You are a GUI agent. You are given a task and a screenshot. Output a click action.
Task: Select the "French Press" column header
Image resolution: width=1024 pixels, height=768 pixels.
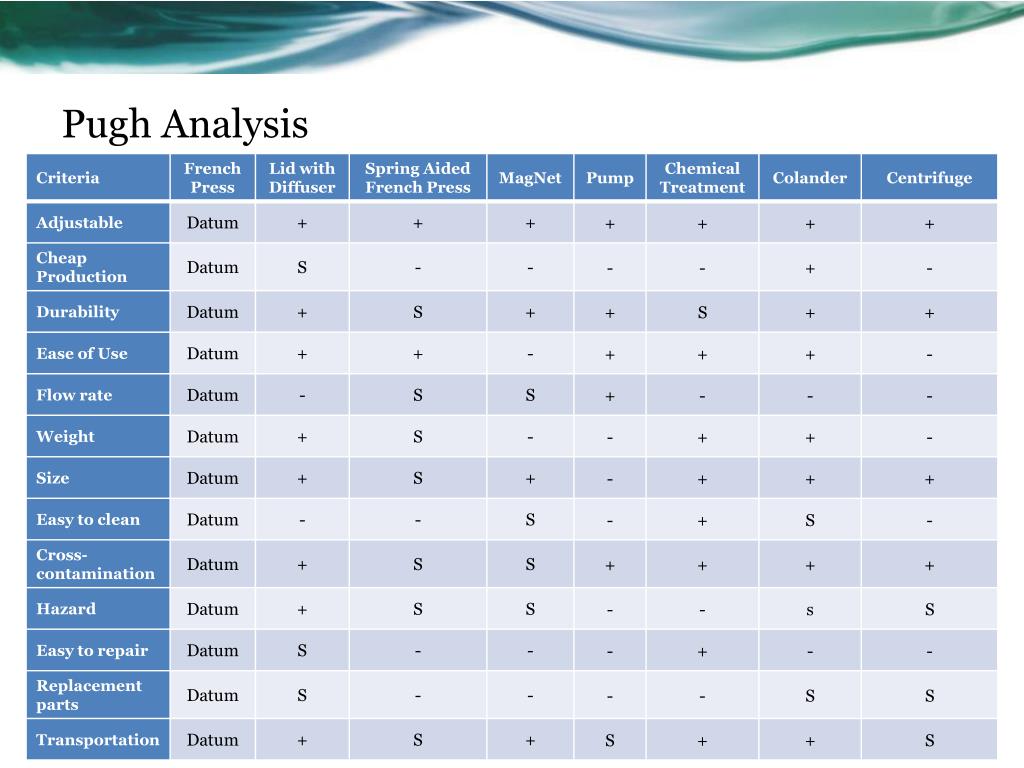point(212,178)
